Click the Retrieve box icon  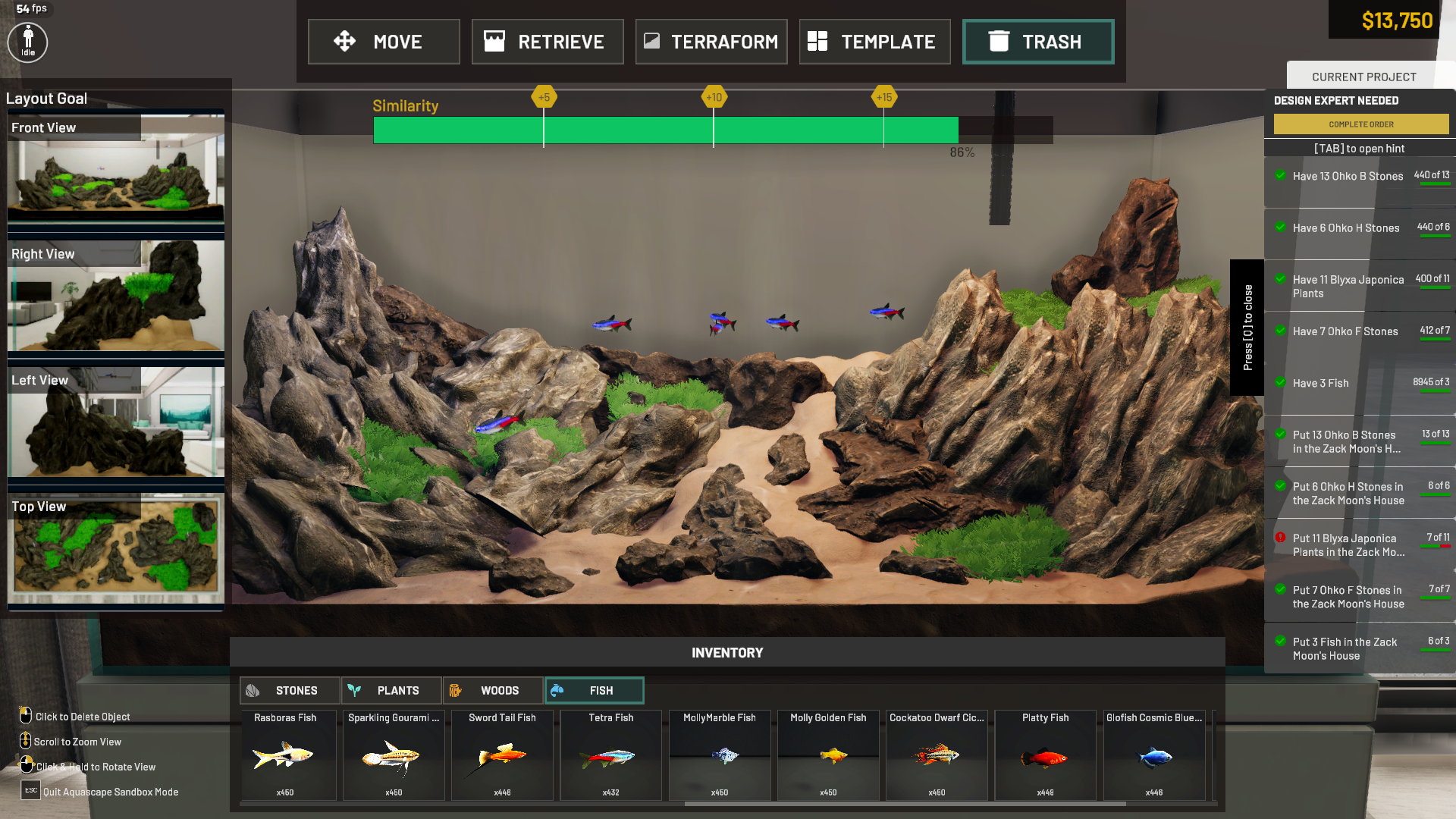pos(494,41)
